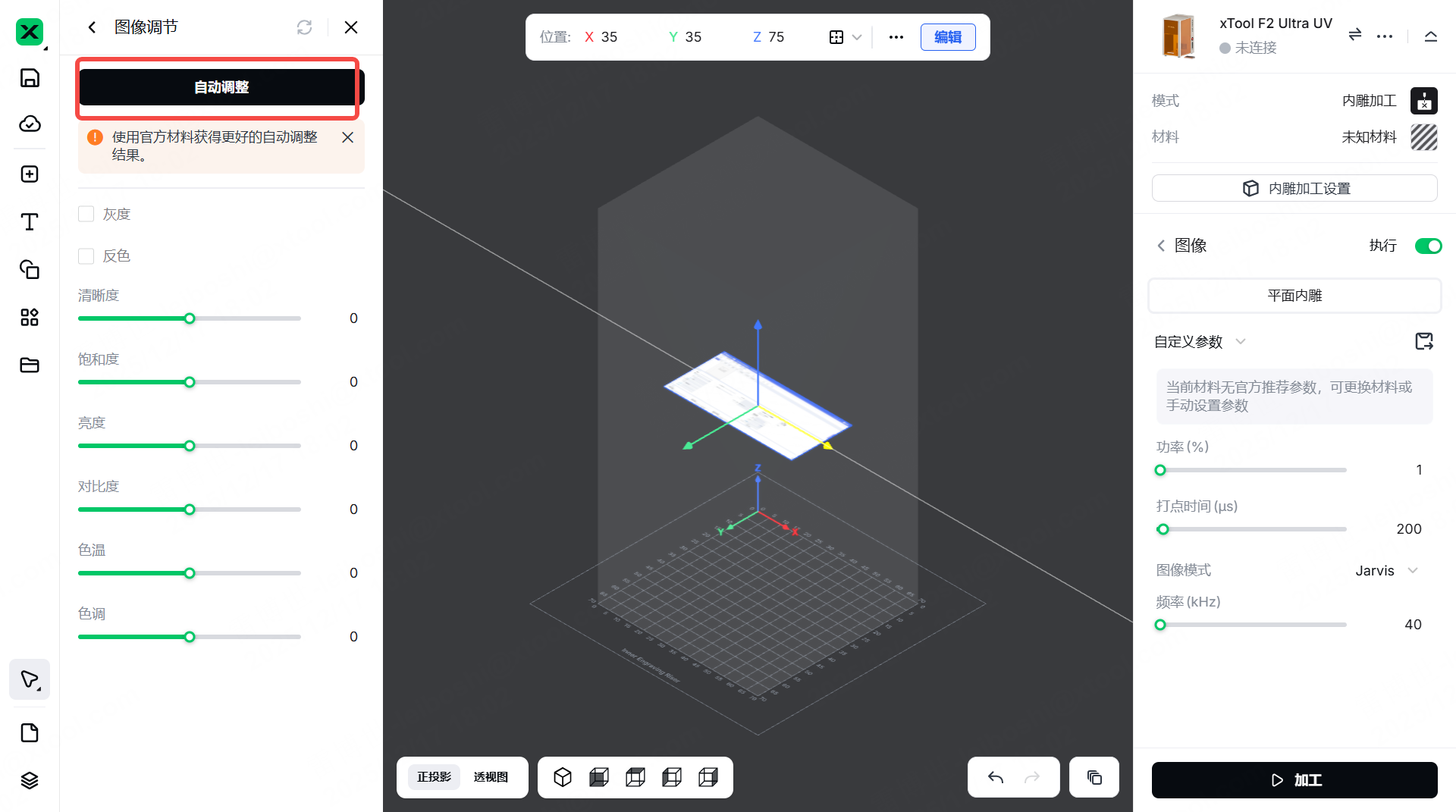Click the 自动调整 button
The width and height of the screenshot is (1456, 812).
pyautogui.click(x=221, y=87)
